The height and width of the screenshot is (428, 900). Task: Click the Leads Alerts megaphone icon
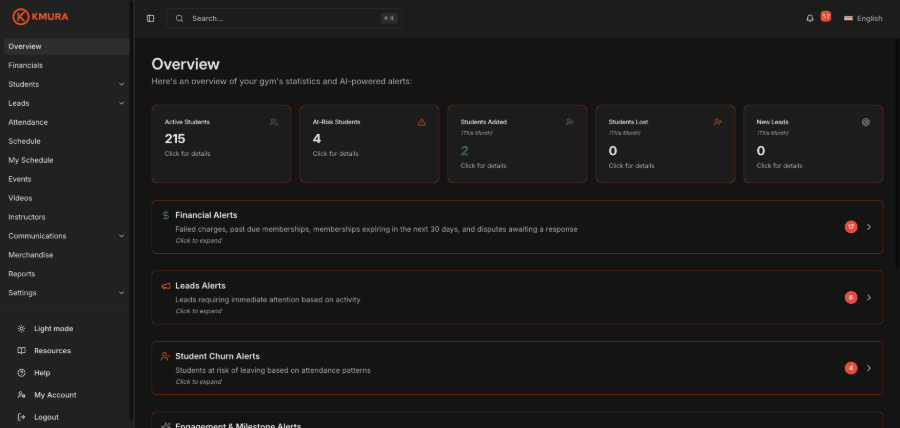[x=166, y=286]
